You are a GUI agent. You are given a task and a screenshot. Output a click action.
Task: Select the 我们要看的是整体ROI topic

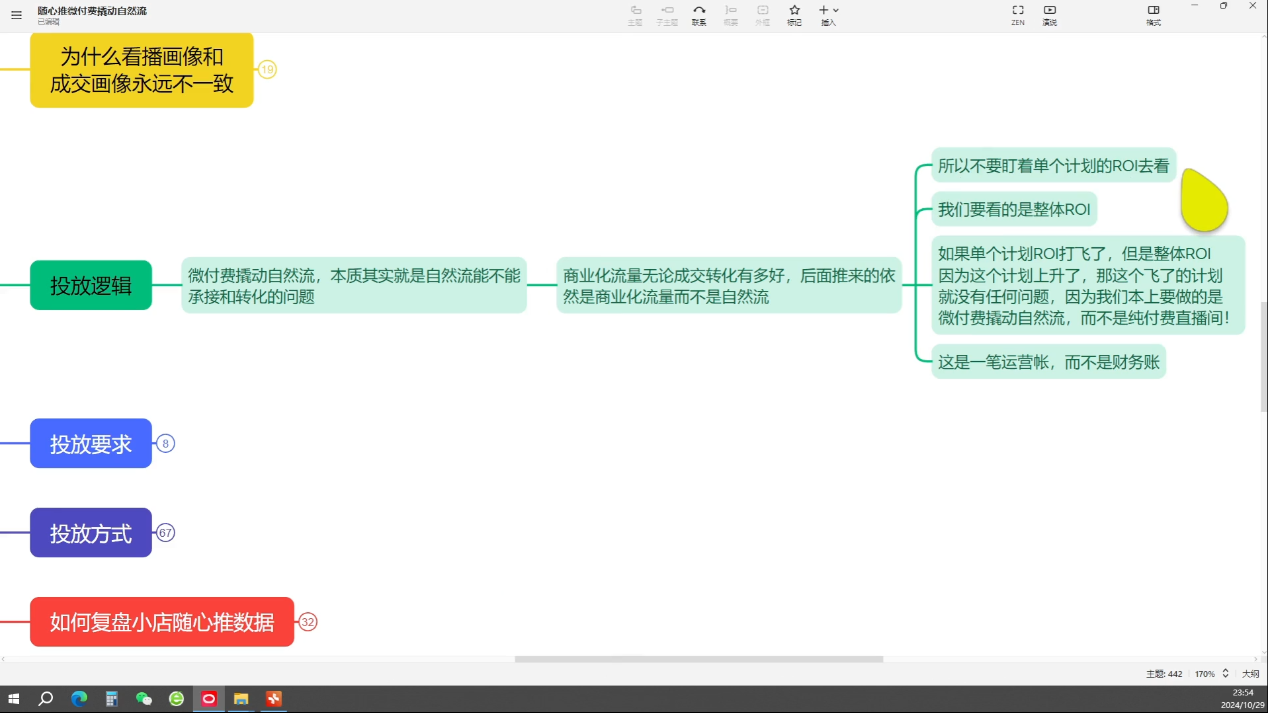point(1014,210)
